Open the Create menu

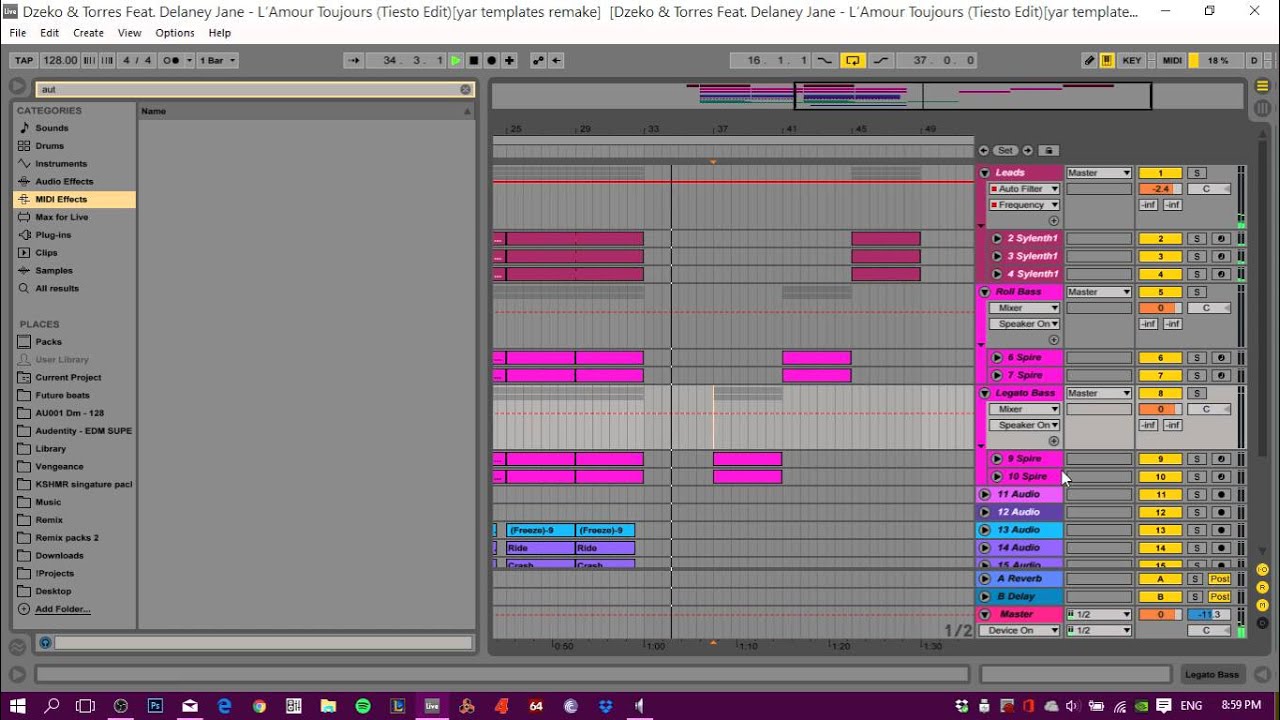tap(88, 33)
